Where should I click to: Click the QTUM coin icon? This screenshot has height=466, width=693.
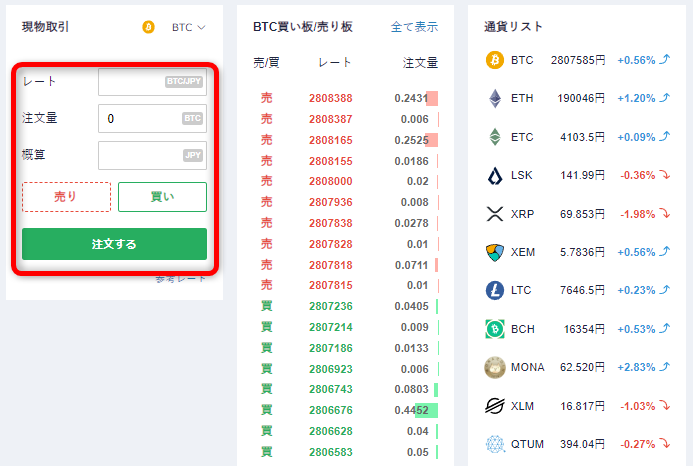(x=494, y=443)
